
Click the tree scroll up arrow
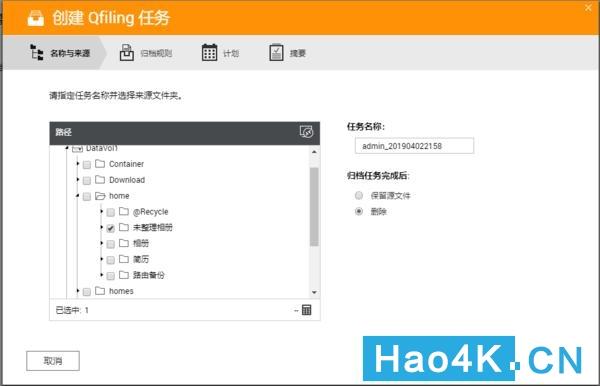[x=314, y=152]
